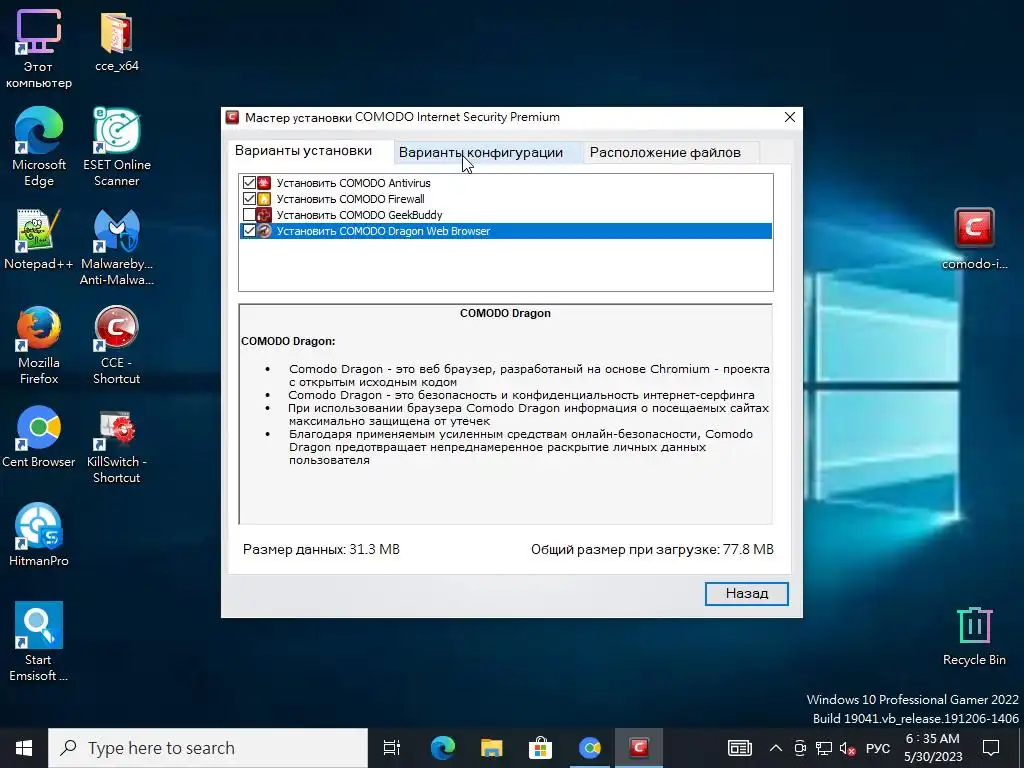
Task: Select the Установить COMODO Firewall row text
Action: [350, 199]
